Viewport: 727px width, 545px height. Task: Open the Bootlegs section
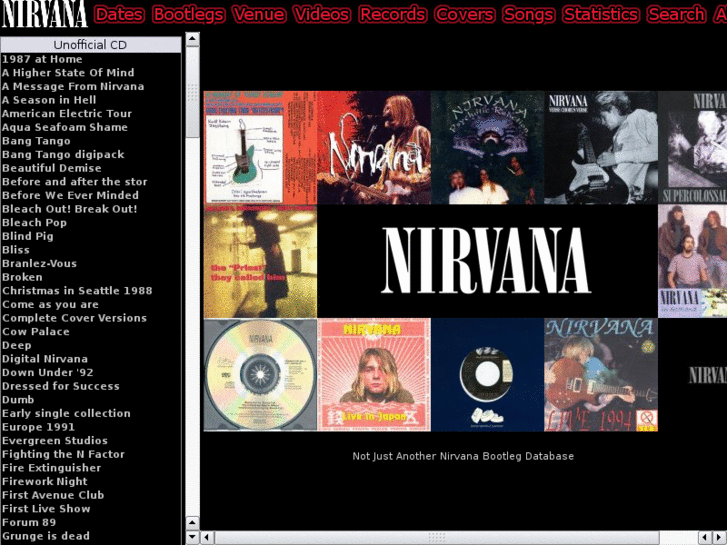[x=188, y=14]
